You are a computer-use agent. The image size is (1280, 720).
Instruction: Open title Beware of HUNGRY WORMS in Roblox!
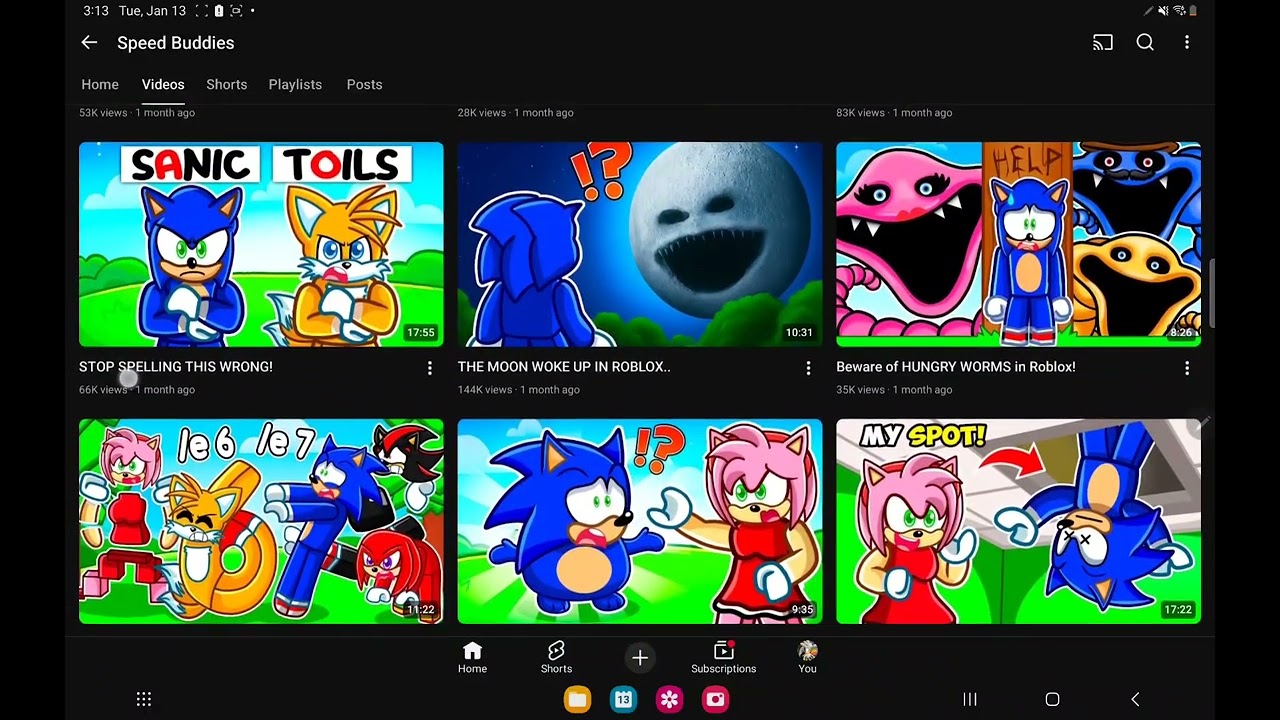956,367
